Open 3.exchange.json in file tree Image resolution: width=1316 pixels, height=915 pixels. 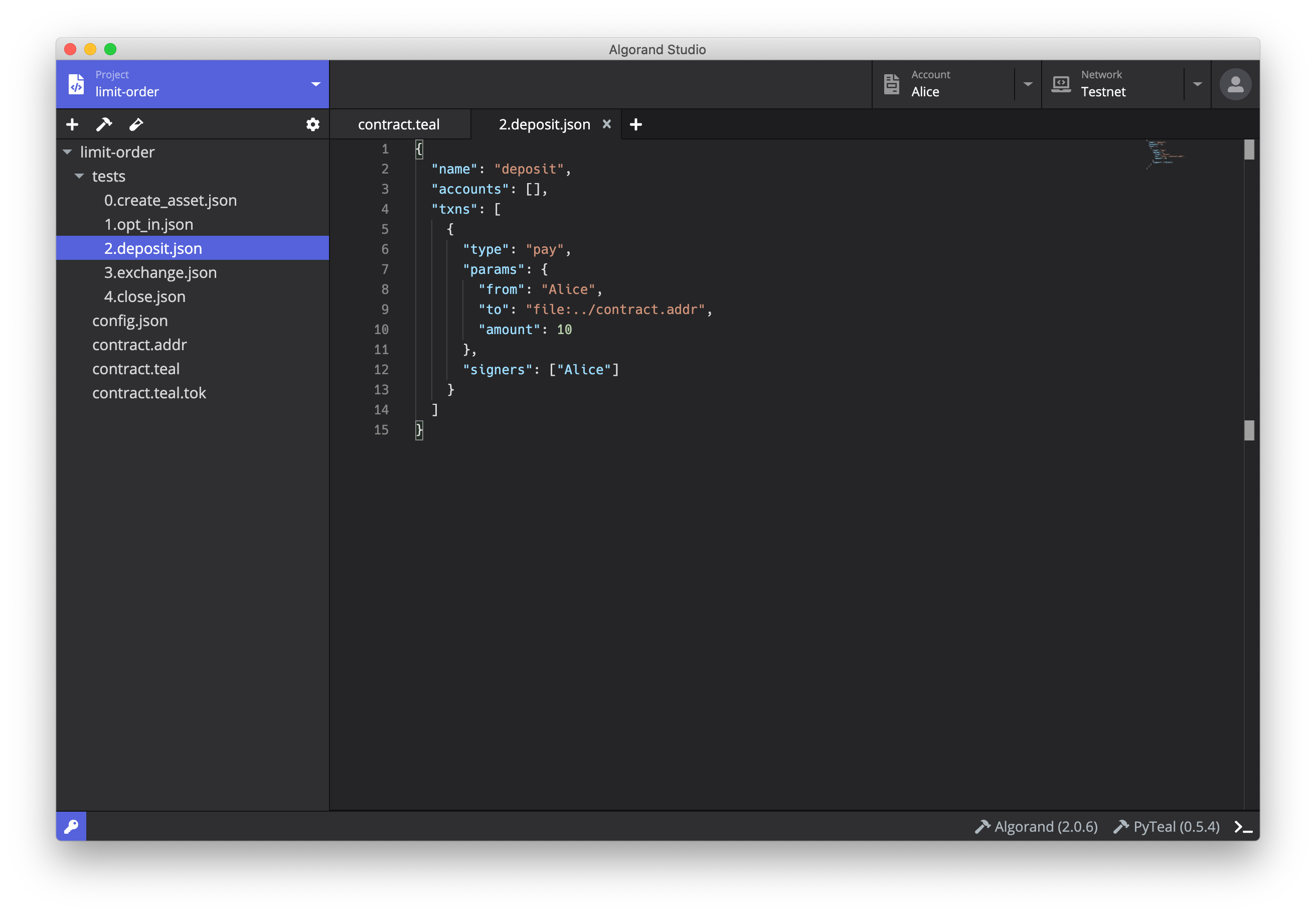pos(160,272)
